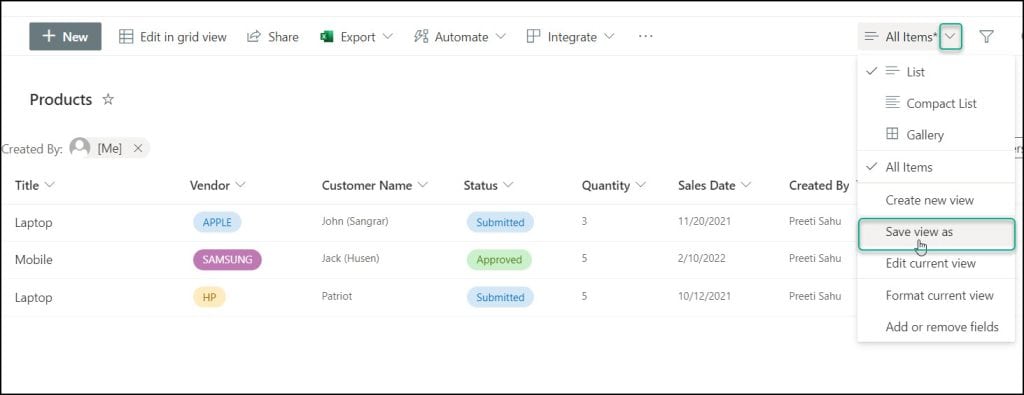Open the Integrate dropdown

click(570, 37)
